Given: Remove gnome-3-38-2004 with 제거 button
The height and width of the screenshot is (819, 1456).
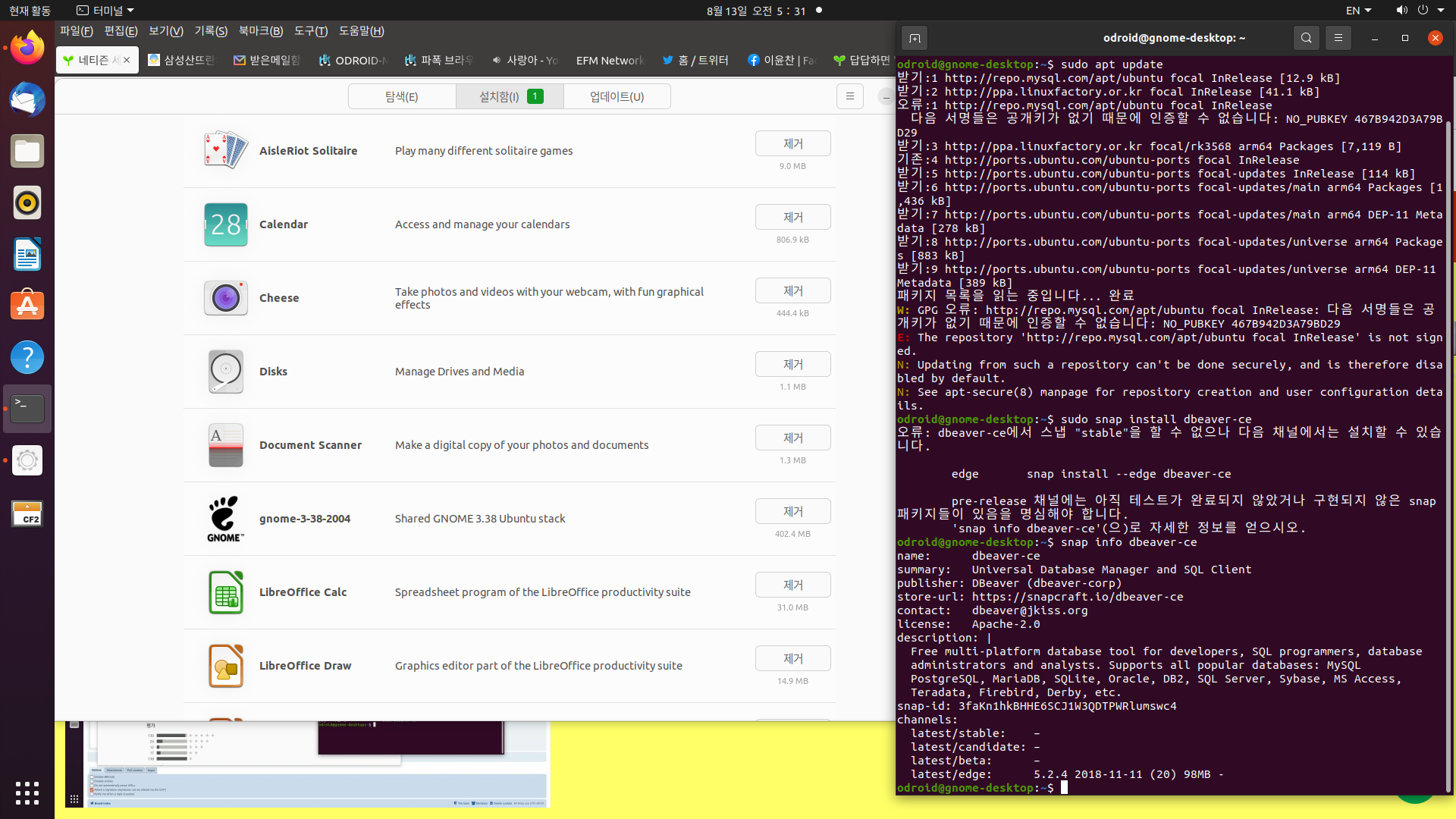Looking at the screenshot, I should pos(792,511).
